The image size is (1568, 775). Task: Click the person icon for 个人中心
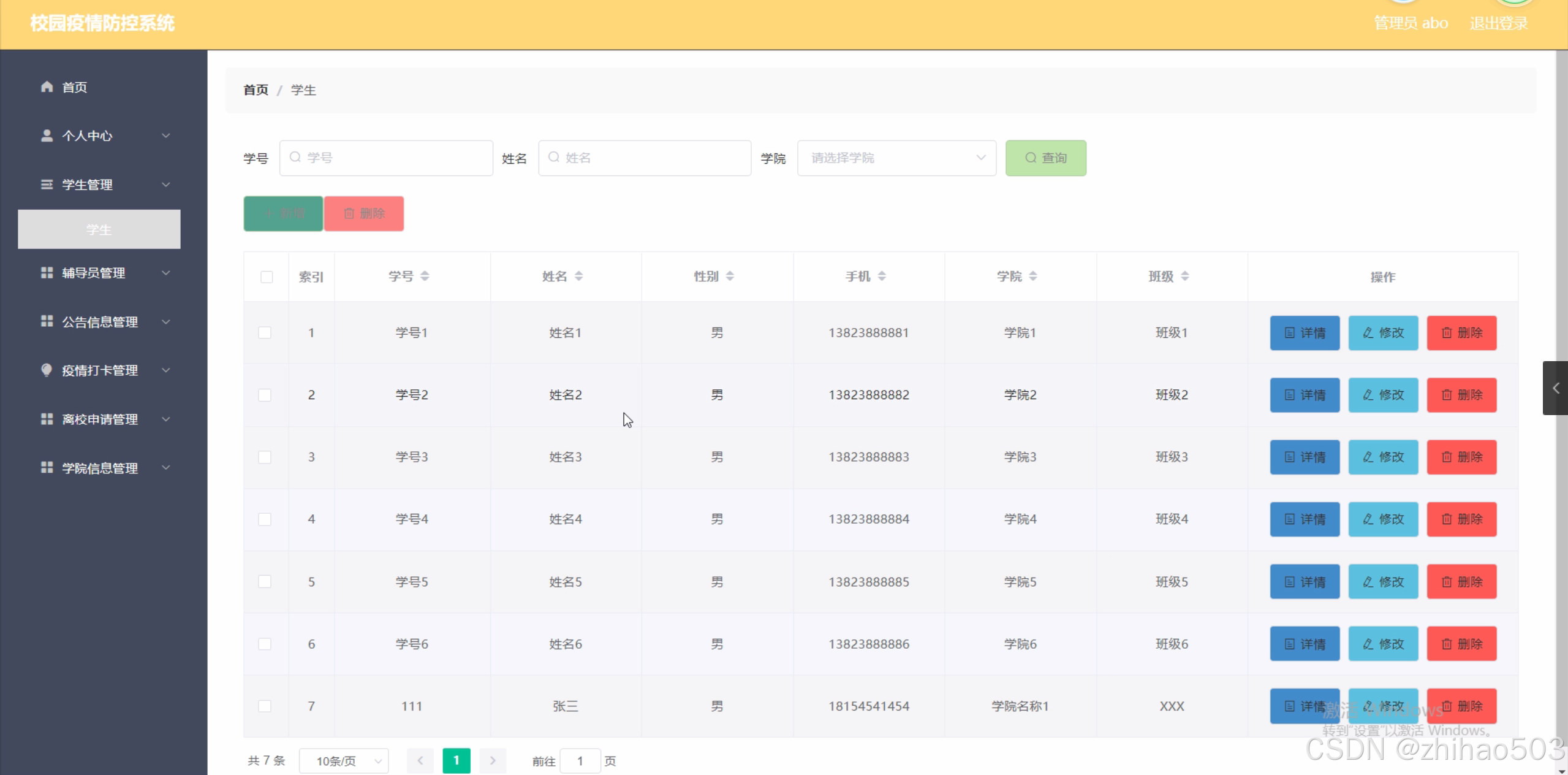click(47, 136)
